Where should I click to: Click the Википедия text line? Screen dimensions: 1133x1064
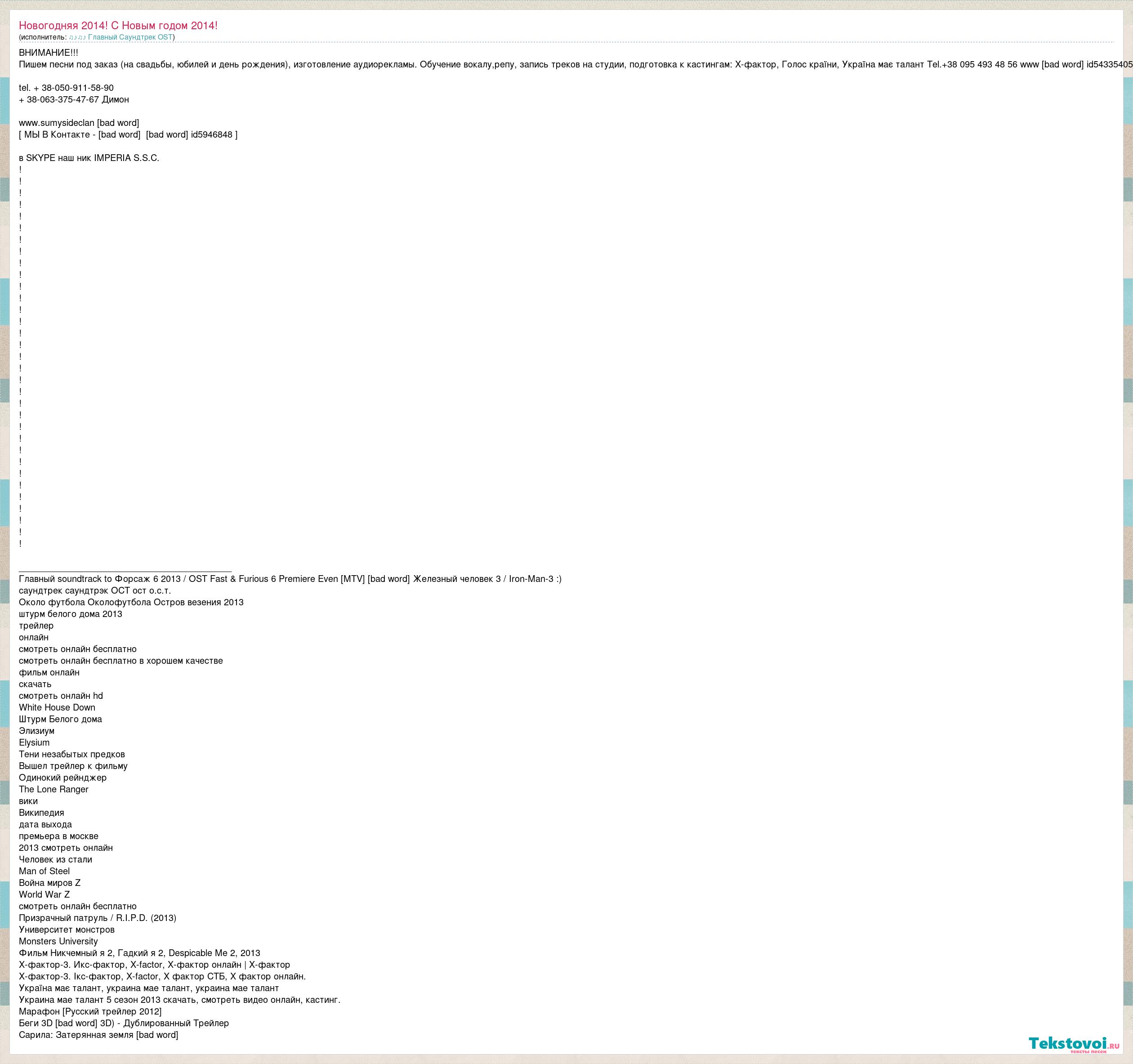(x=42, y=813)
